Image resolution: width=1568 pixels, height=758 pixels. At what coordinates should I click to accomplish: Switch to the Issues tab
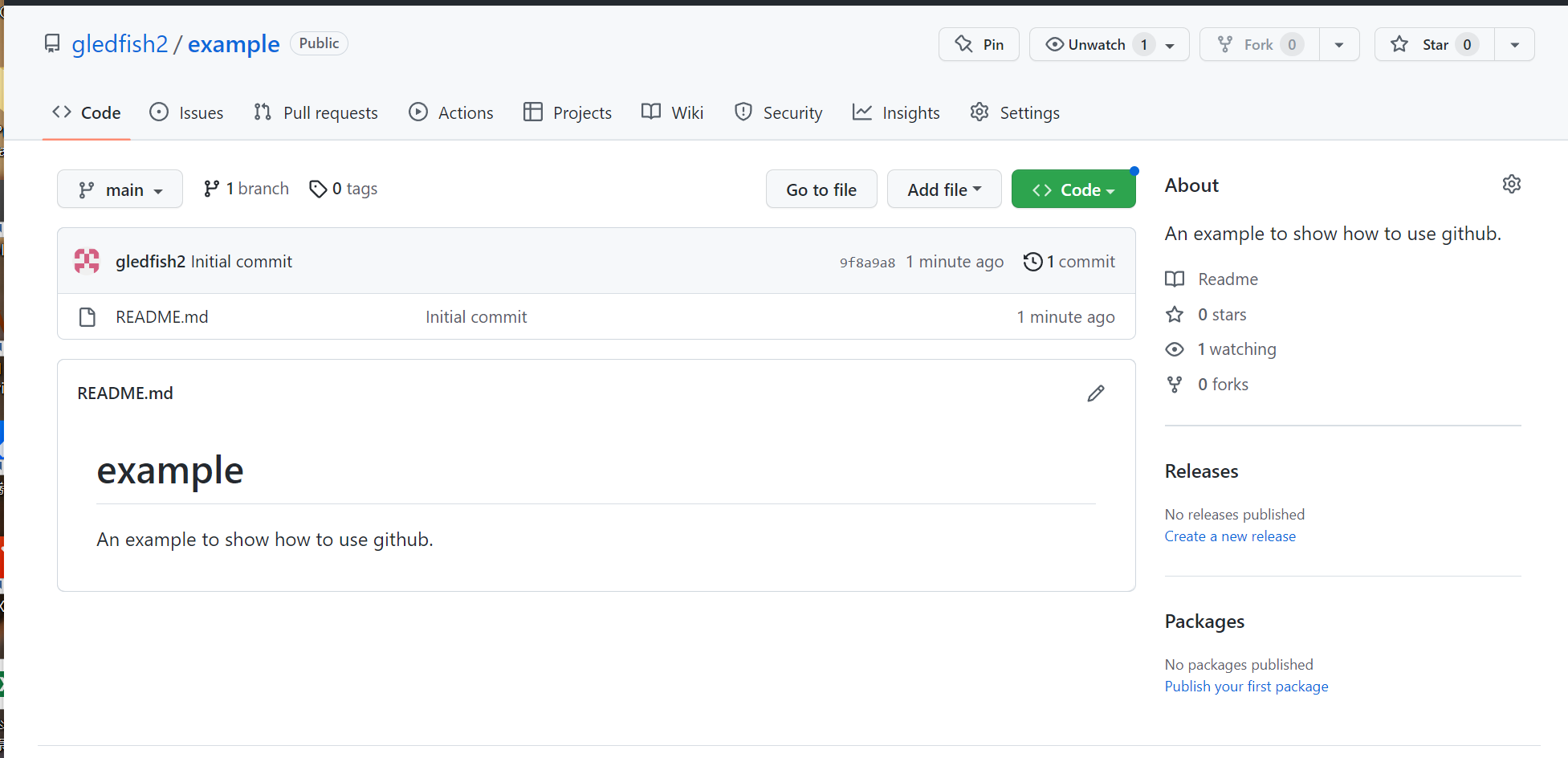click(x=186, y=112)
